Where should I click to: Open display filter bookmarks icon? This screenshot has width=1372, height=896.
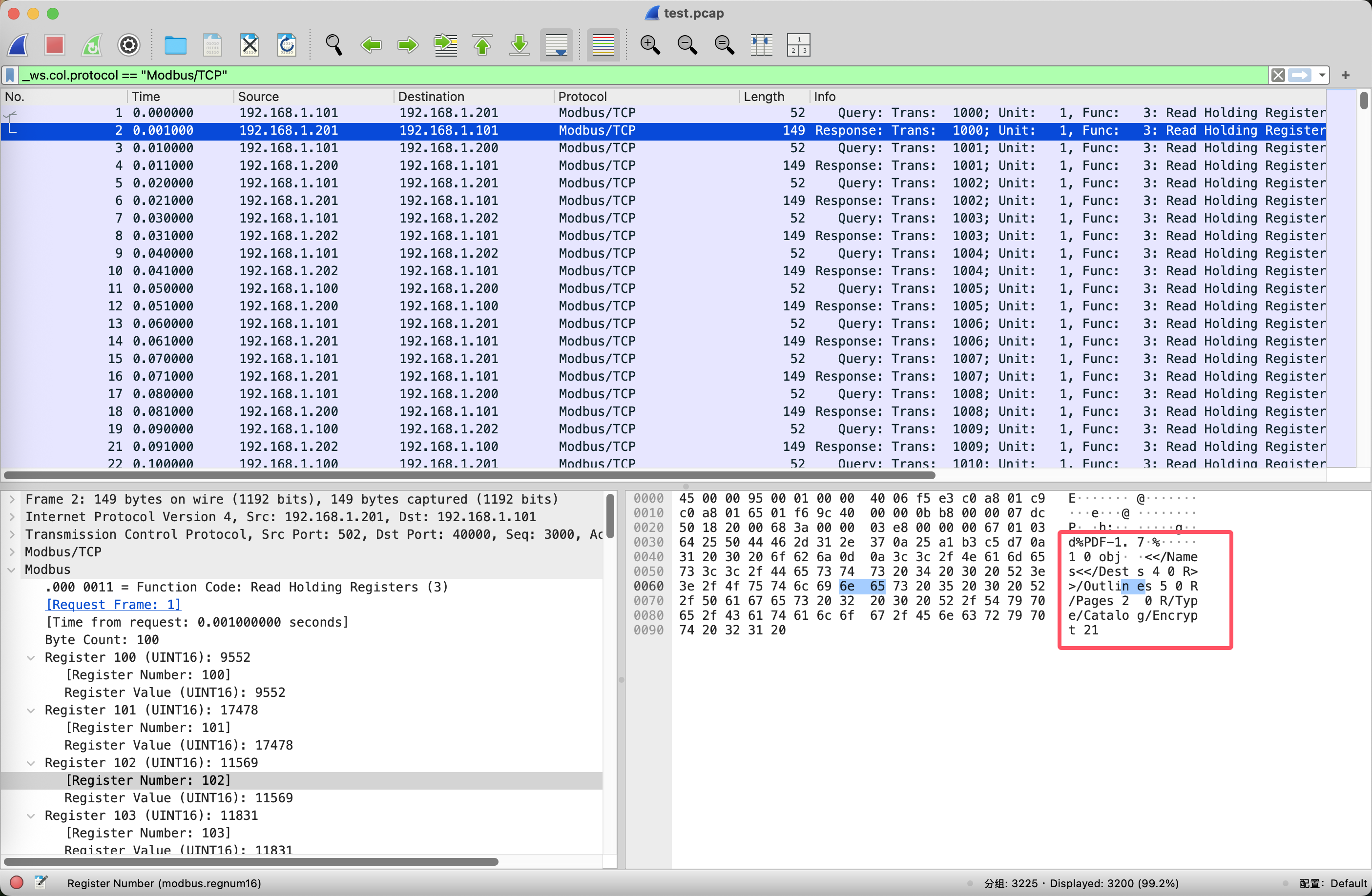tap(10, 75)
